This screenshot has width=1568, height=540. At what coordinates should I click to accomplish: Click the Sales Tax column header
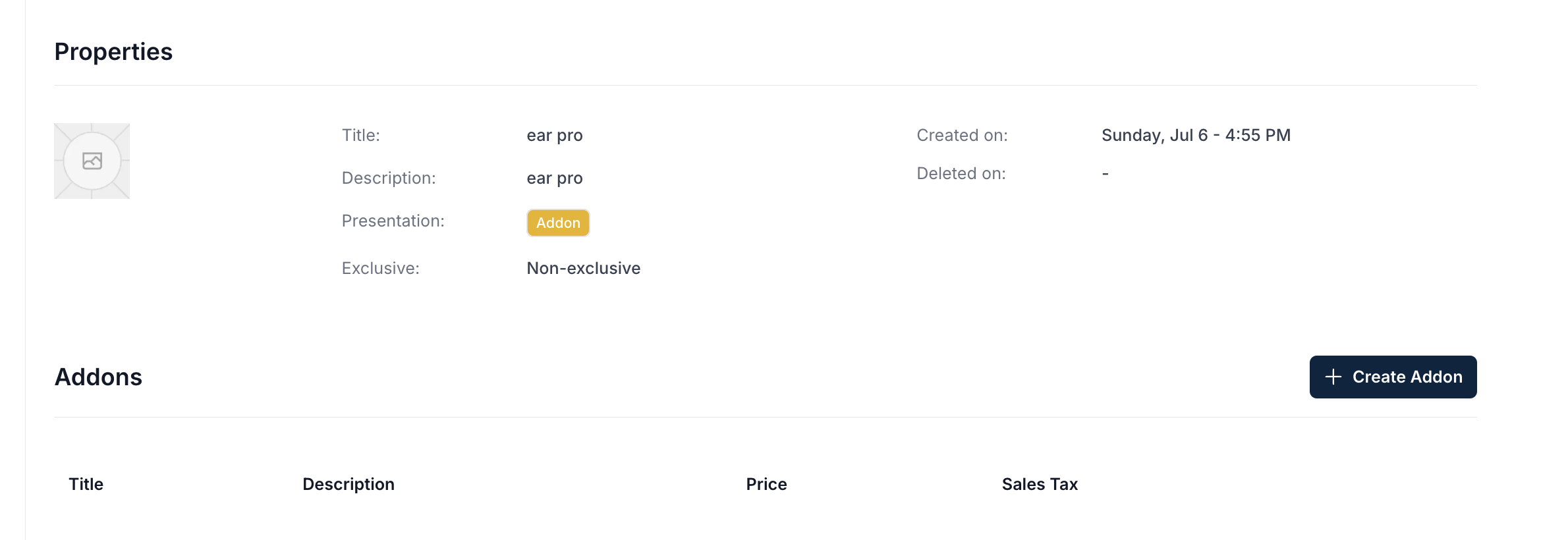tap(1040, 484)
